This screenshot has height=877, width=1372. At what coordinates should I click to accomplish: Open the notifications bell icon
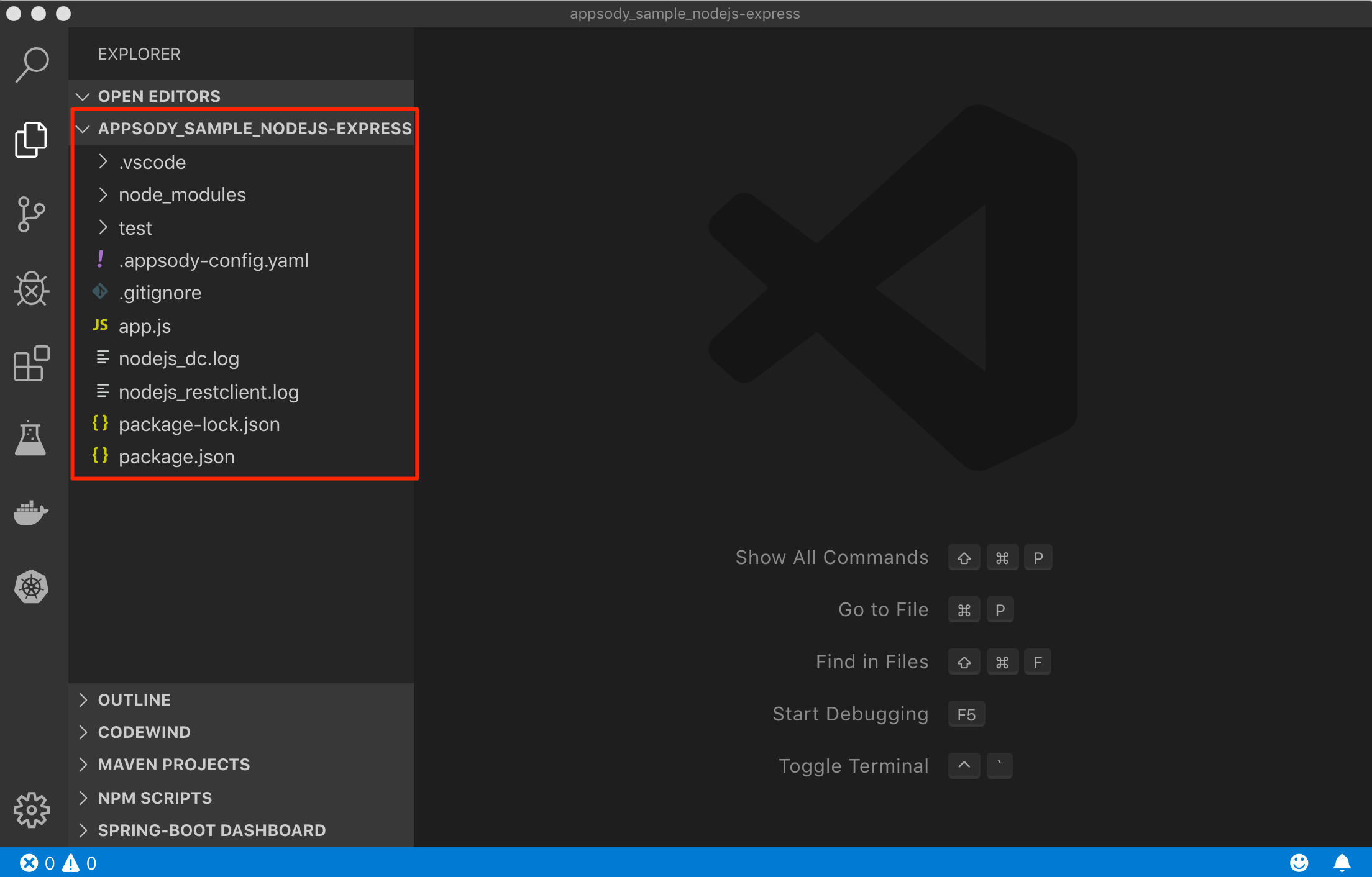click(1342, 863)
